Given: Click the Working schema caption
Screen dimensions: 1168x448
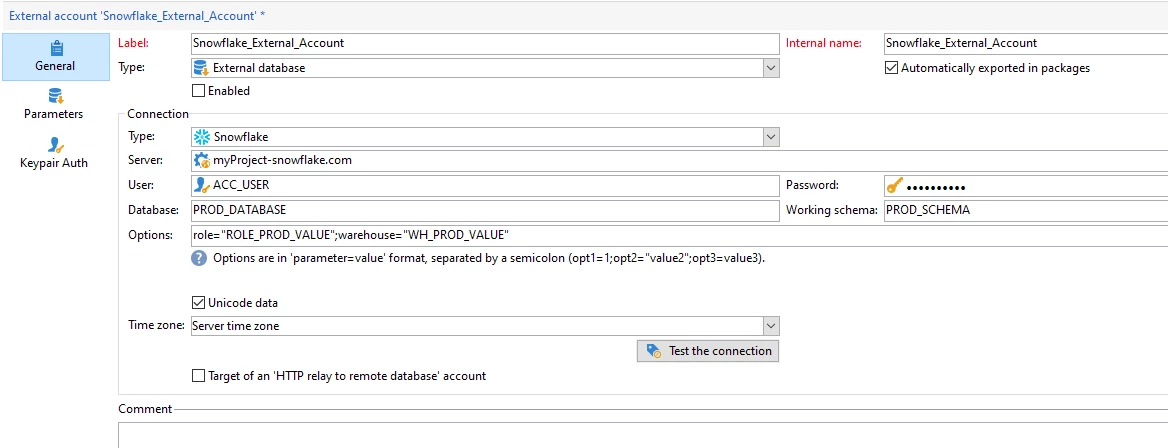Looking at the screenshot, I should (832, 210).
